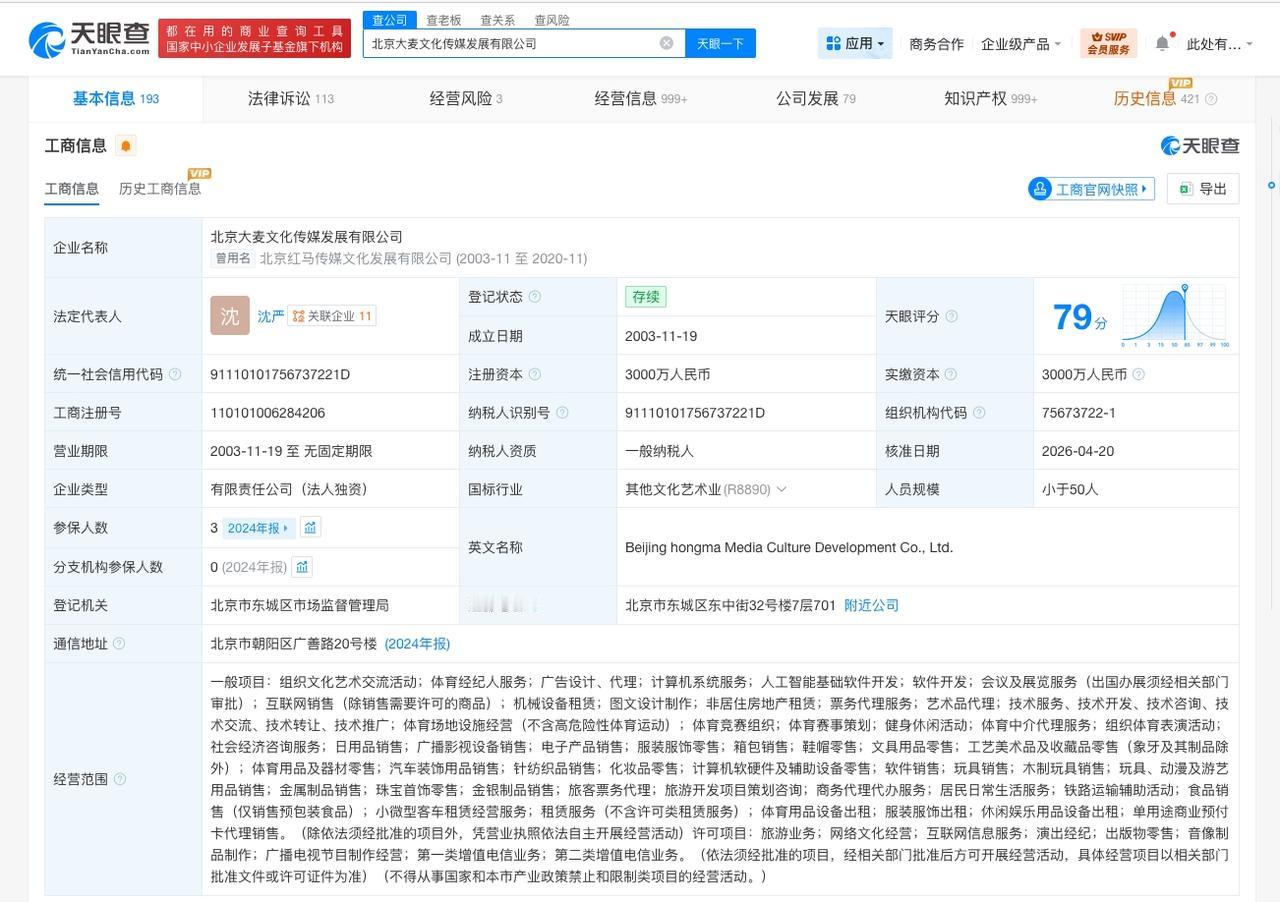Select the 核准日期 value 2026-04-20
This screenshot has width=1280, height=902.
click(x=1078, y=451)
